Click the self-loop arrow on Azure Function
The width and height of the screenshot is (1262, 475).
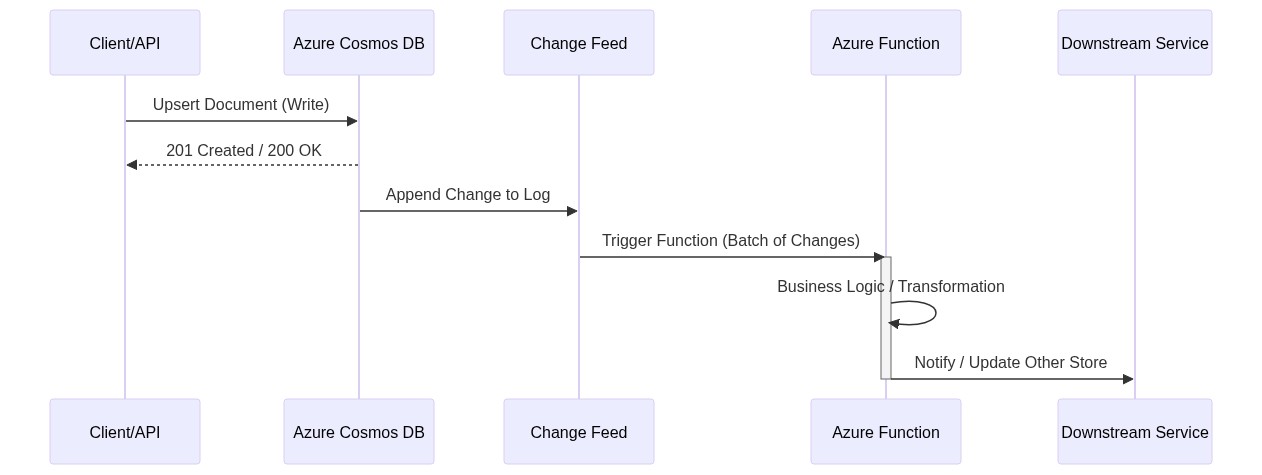(x=934, y=313)
